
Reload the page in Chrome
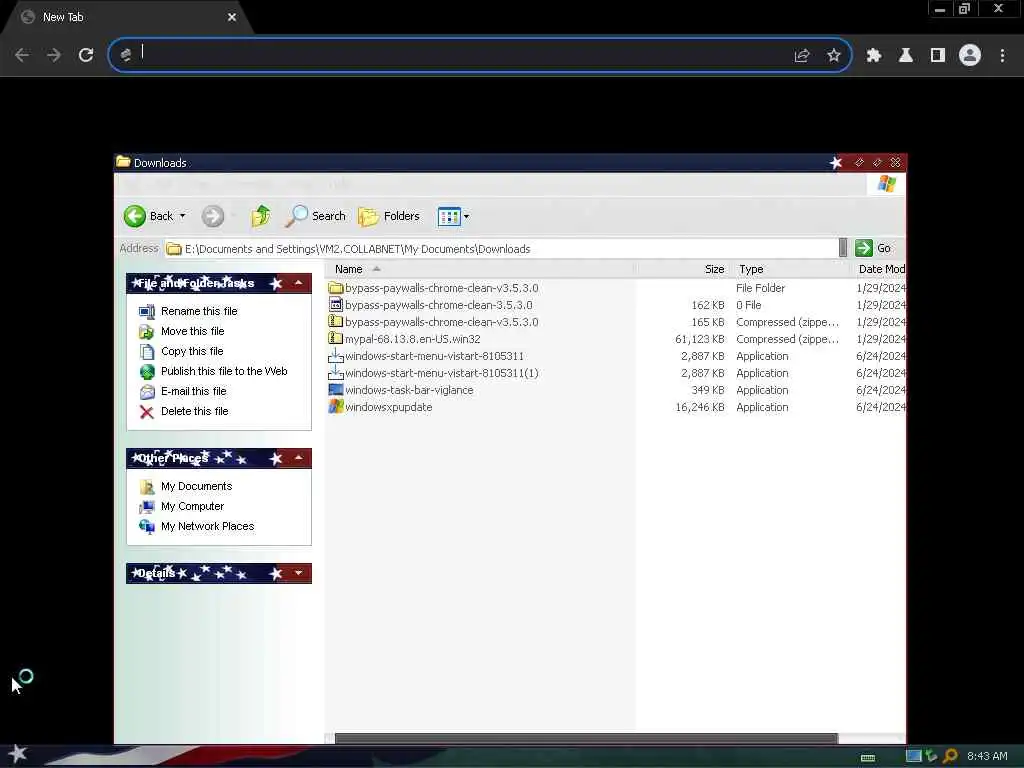(86, 55)
